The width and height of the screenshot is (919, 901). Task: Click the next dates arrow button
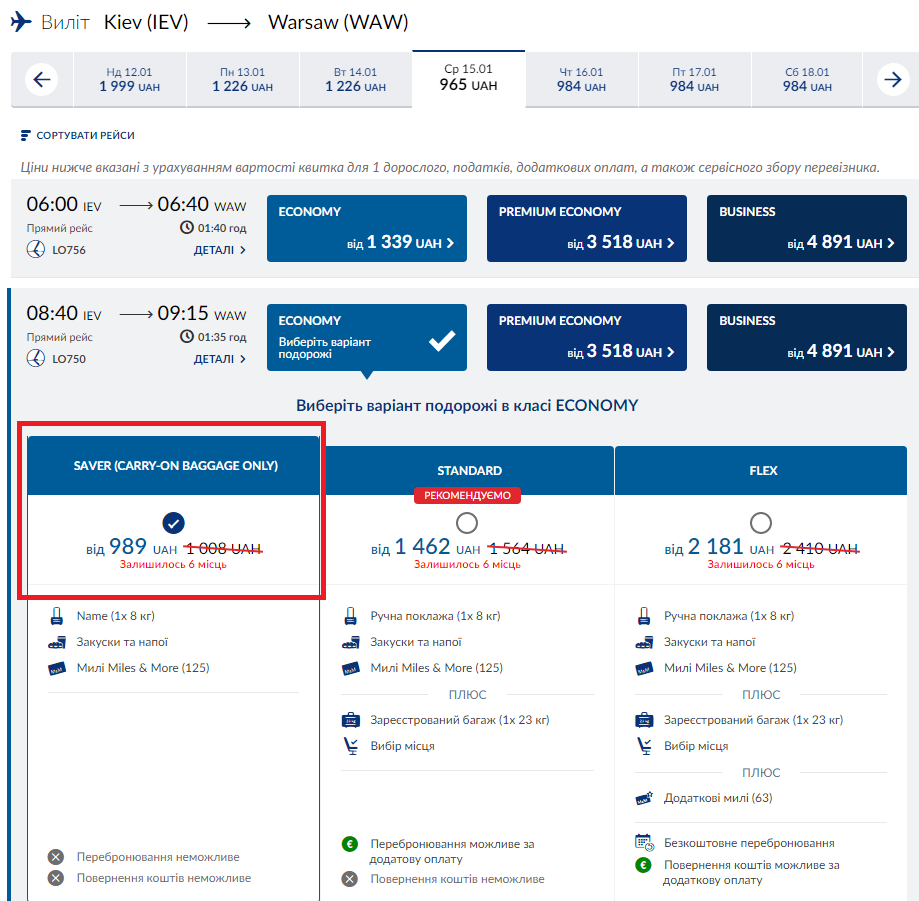(x=893, y=80)
